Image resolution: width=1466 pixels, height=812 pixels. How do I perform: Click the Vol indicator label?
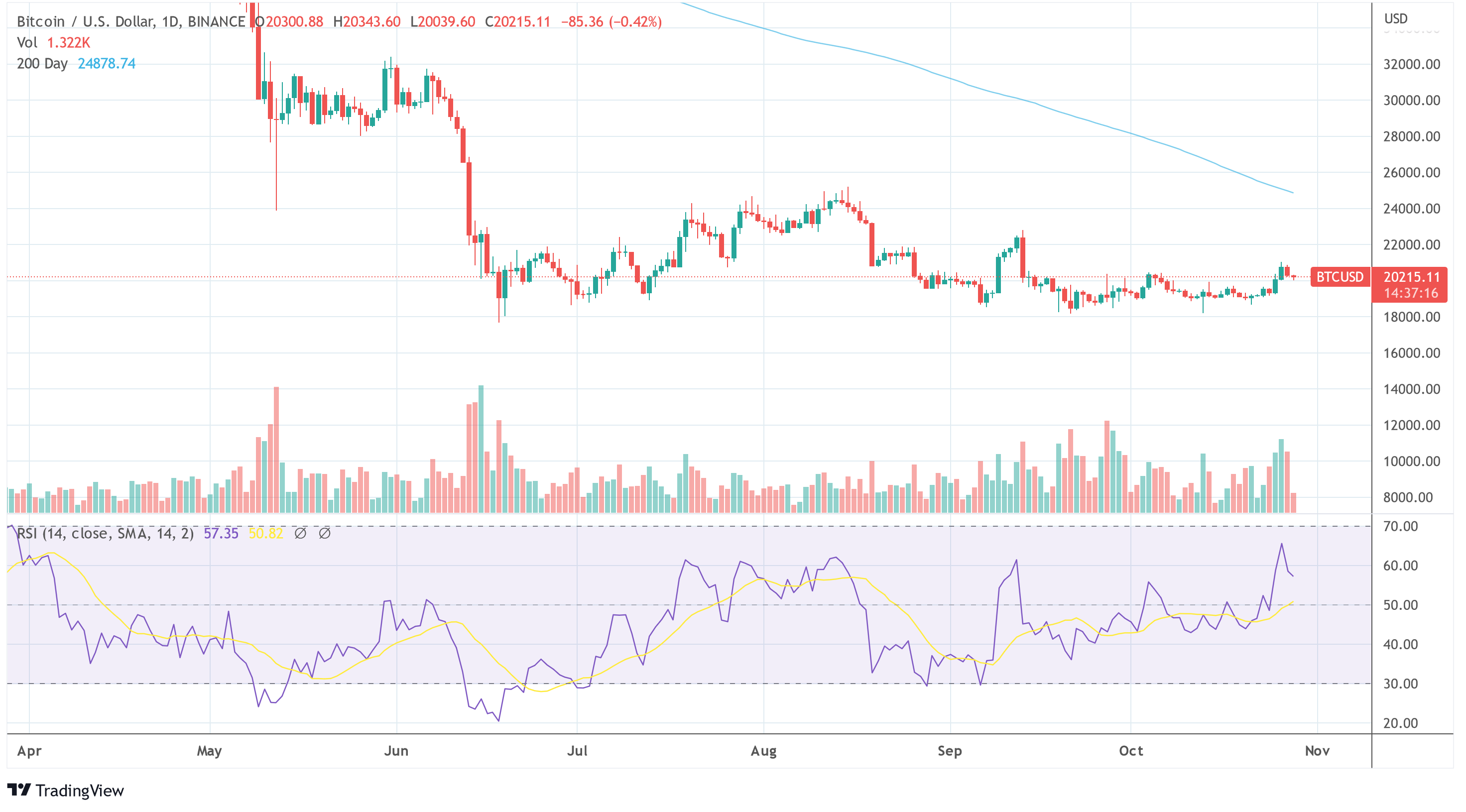click(x=27, y=43)
